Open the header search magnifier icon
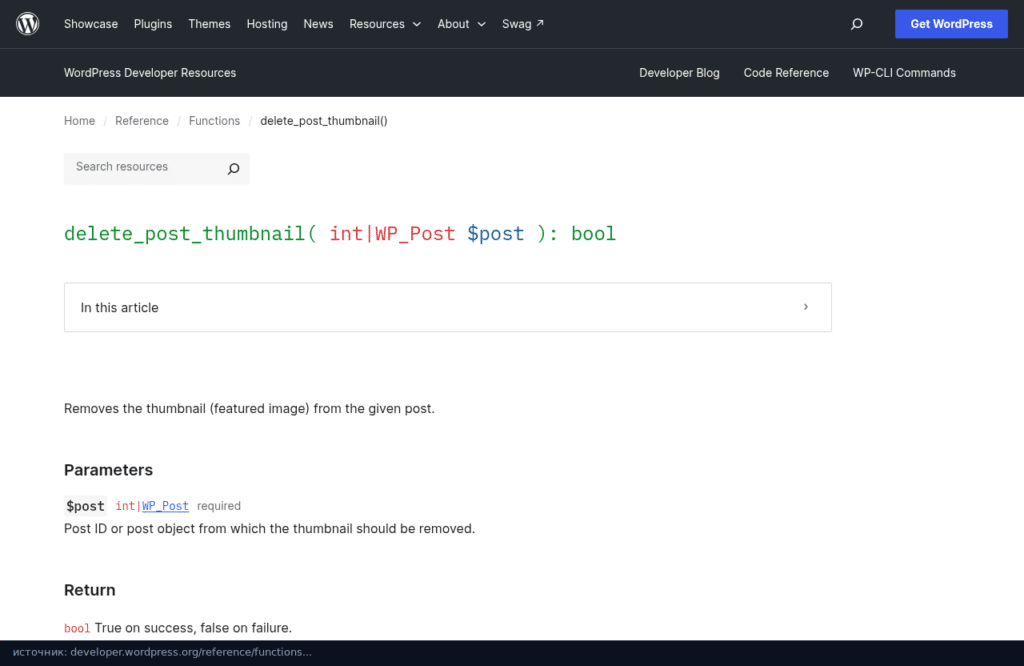The width and height of the screenshot is (1024, 666). pos(856,24)
